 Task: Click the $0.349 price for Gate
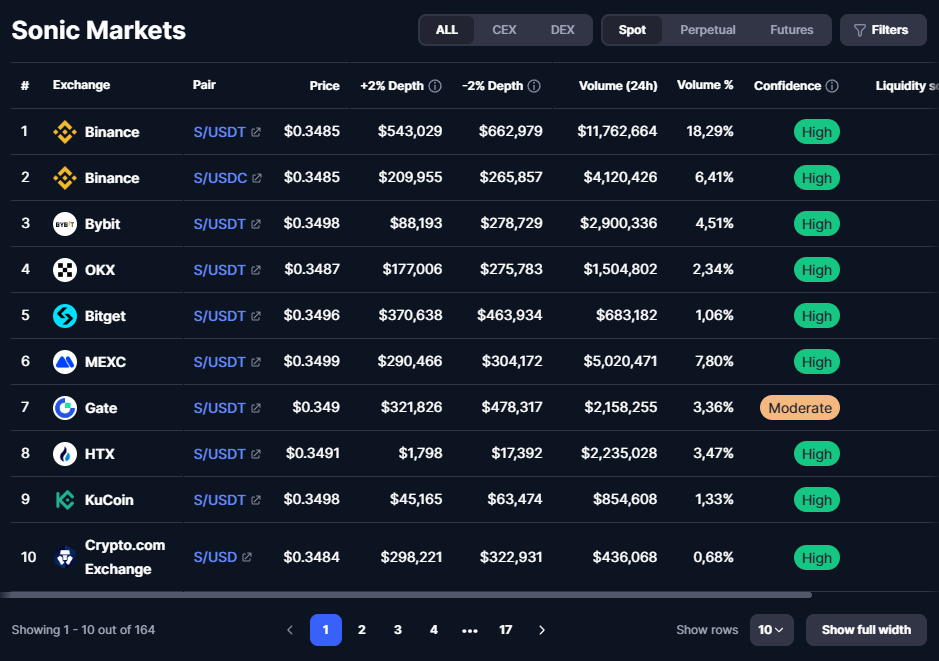point(316,407)
